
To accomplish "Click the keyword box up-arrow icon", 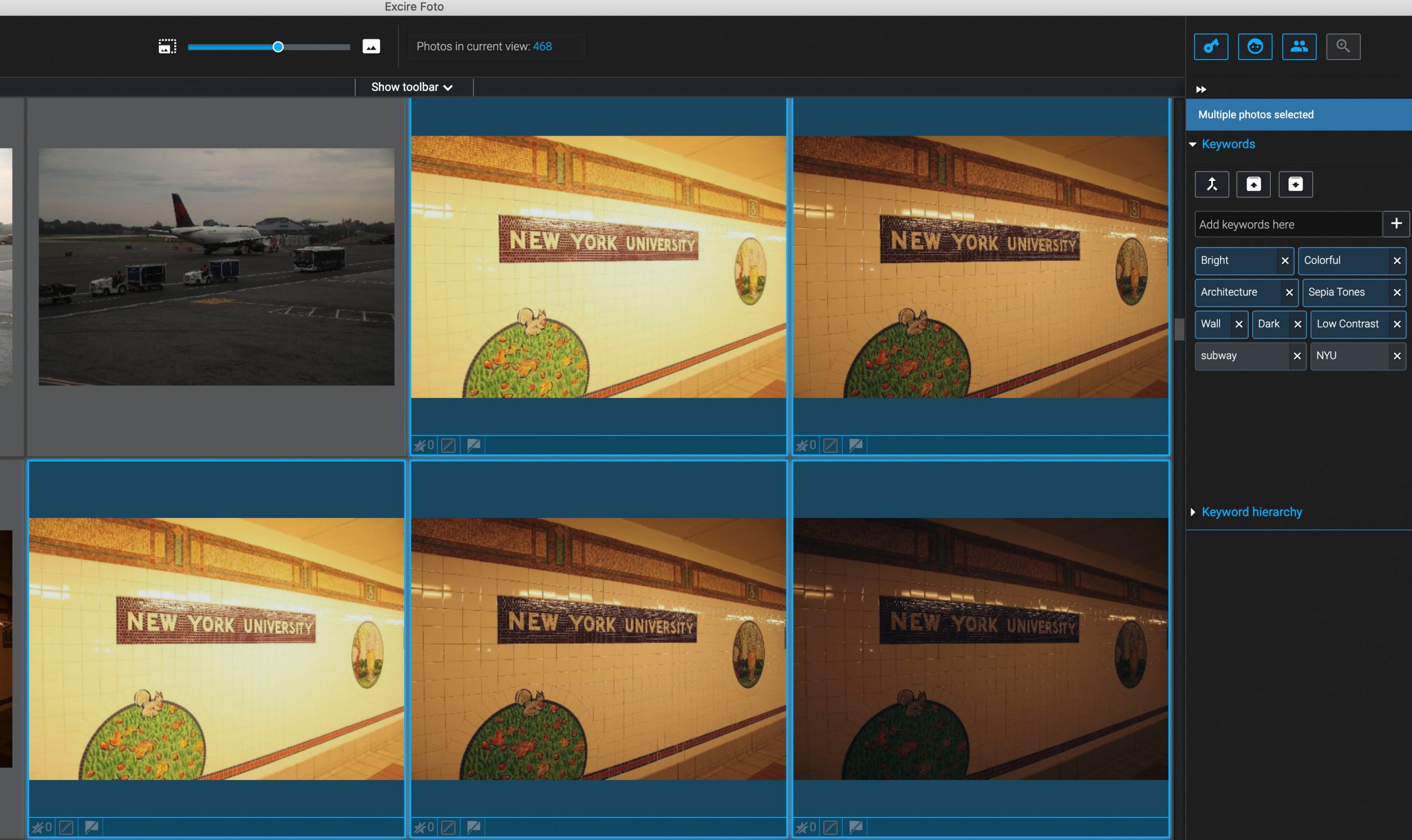I will click(1253, 185).
